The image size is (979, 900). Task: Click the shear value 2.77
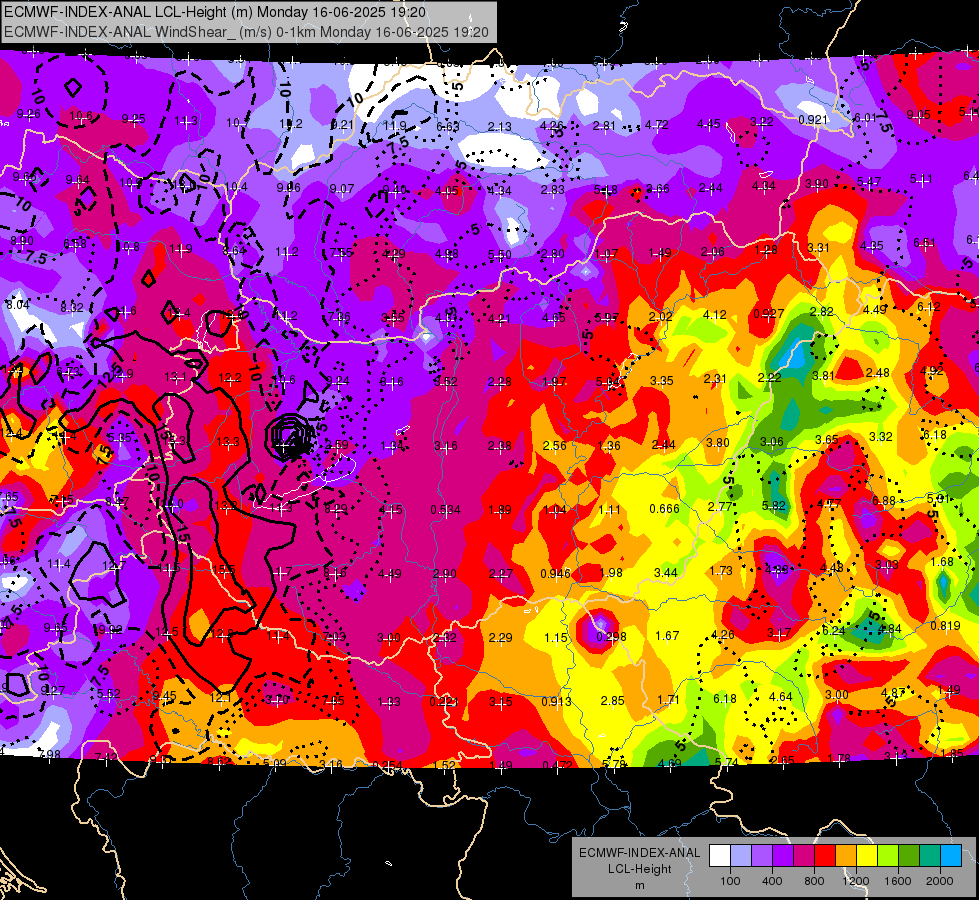click(x=720, y=507)
